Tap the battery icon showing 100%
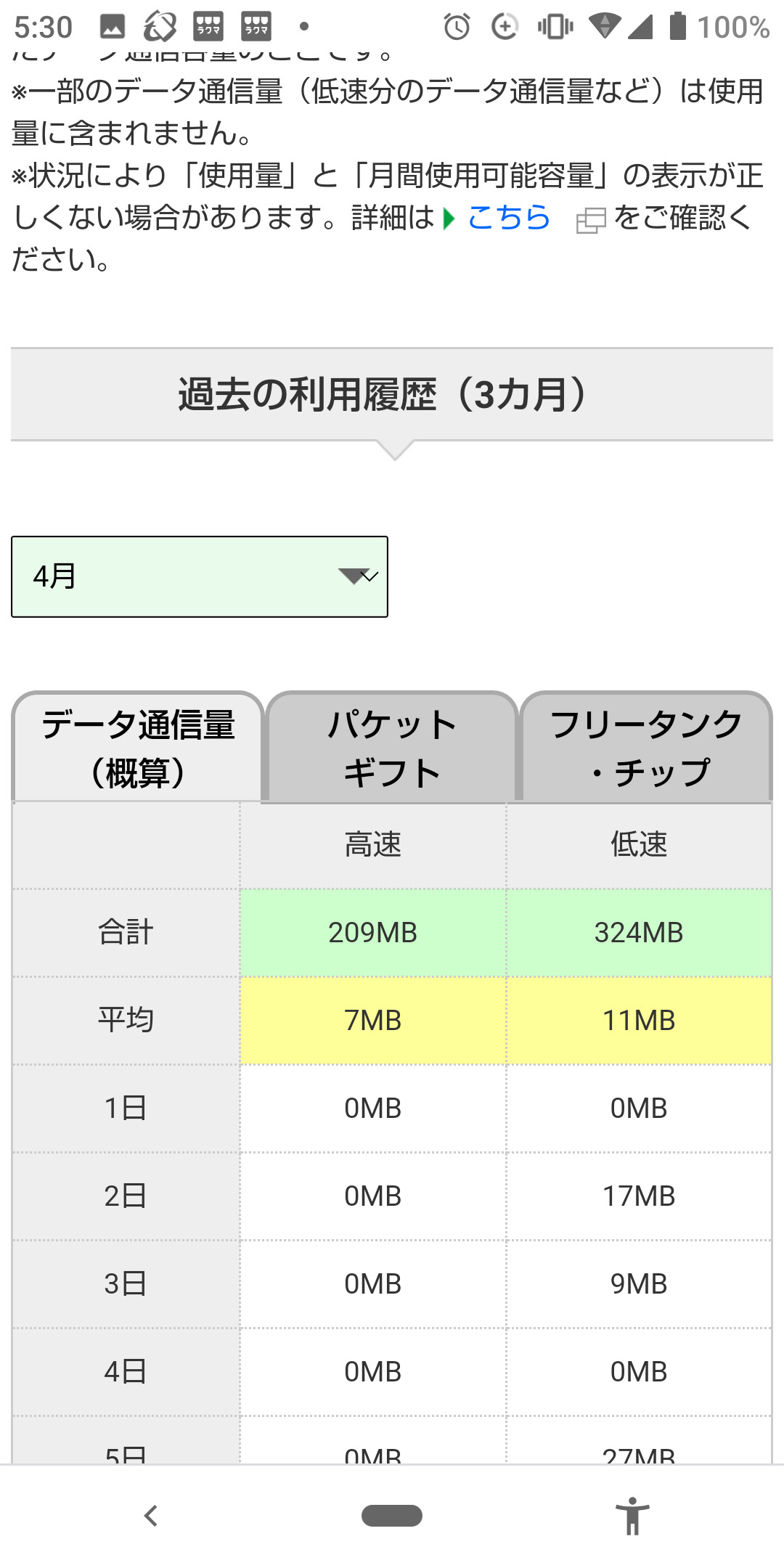This screenshot has width=784, height=1568. pyautogui.click(x=677, y=26)
